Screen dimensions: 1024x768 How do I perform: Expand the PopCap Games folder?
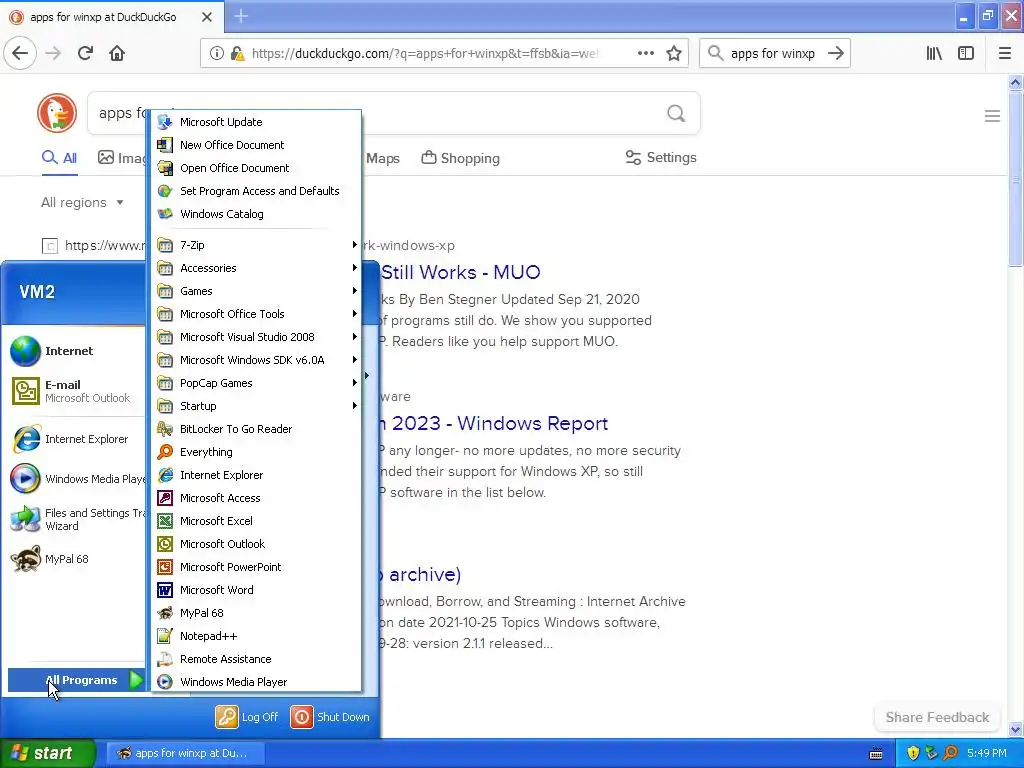[x=256, y=383]
